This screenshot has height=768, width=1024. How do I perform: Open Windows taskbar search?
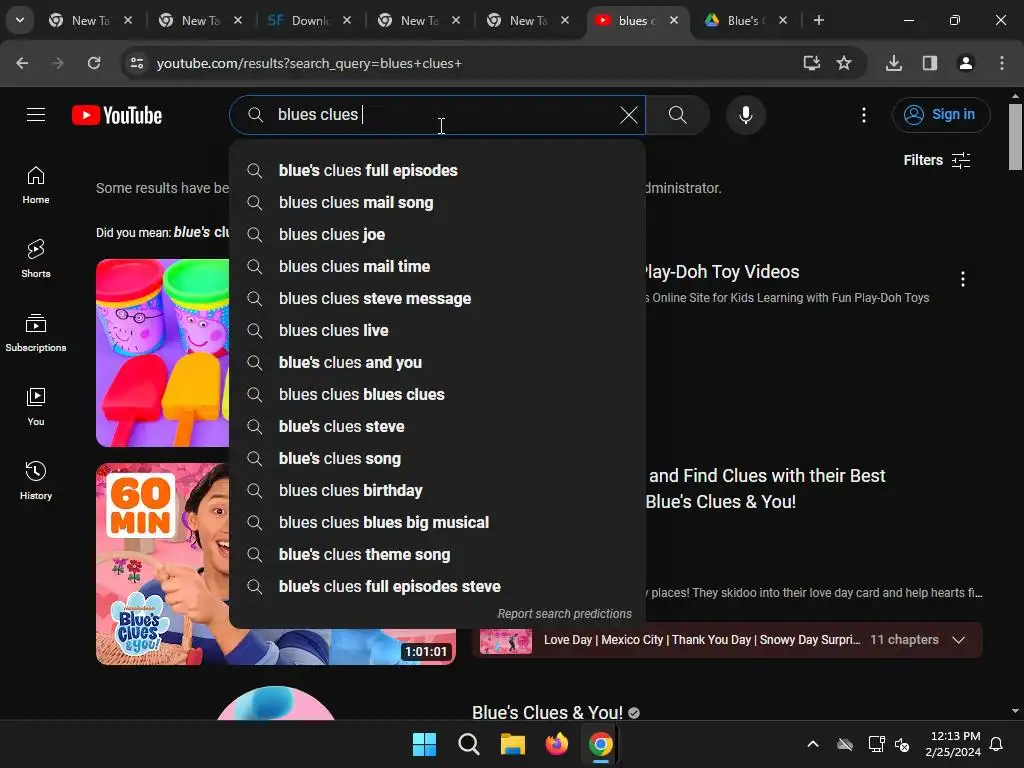tap(468, 744)
